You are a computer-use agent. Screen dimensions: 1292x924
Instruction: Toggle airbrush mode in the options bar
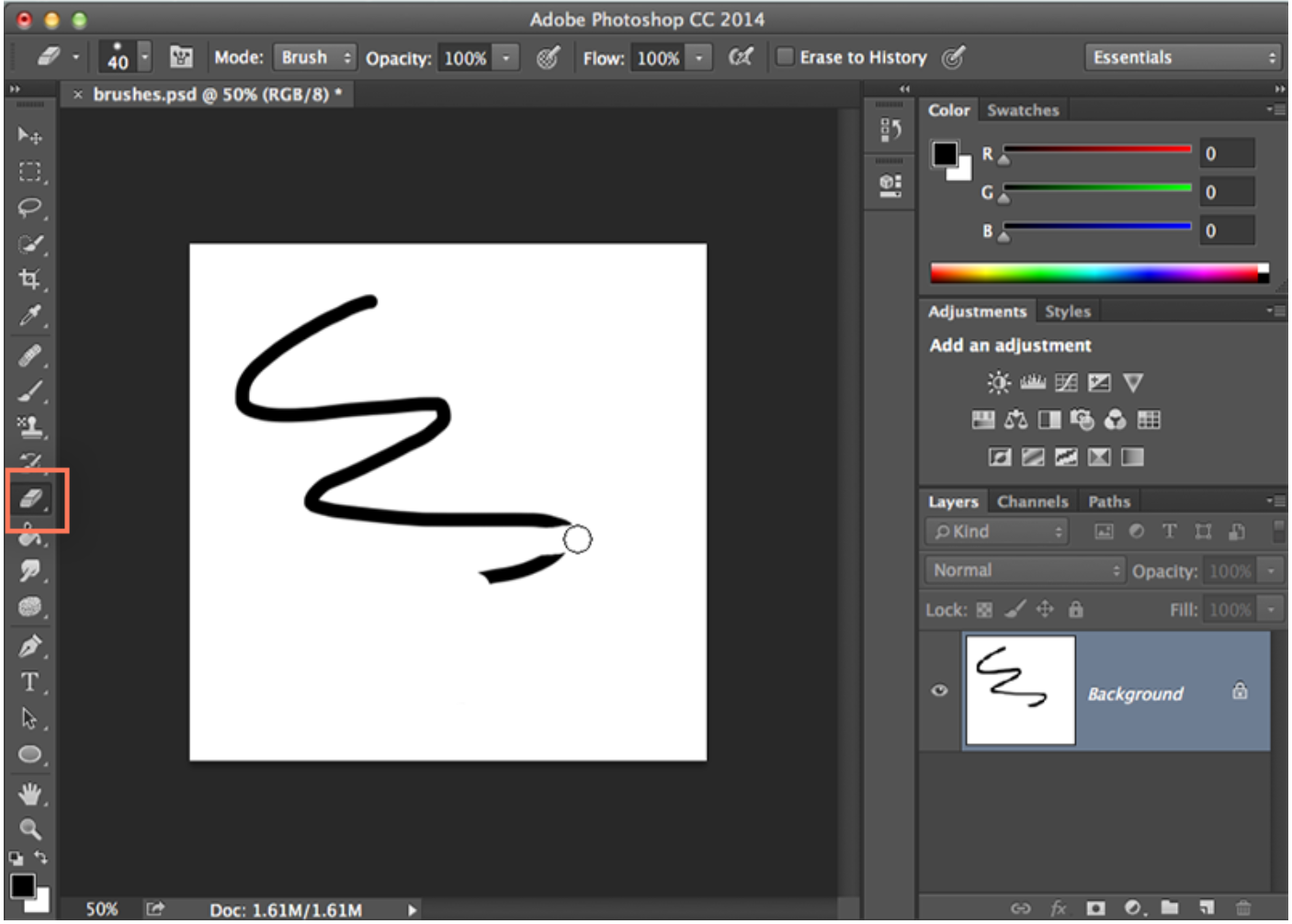[742, 56]
